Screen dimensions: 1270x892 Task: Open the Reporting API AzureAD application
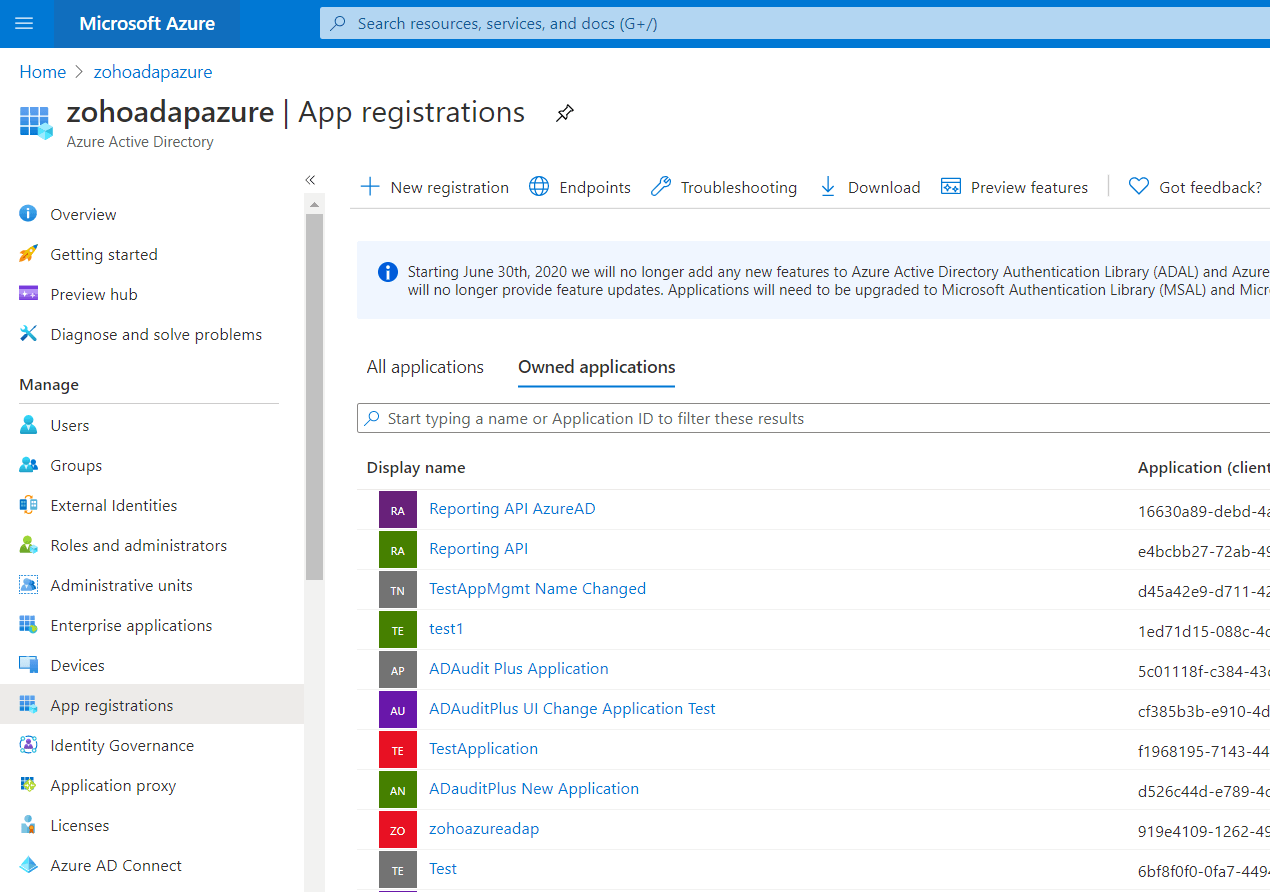pyautogui.click(x=512, y=509)
